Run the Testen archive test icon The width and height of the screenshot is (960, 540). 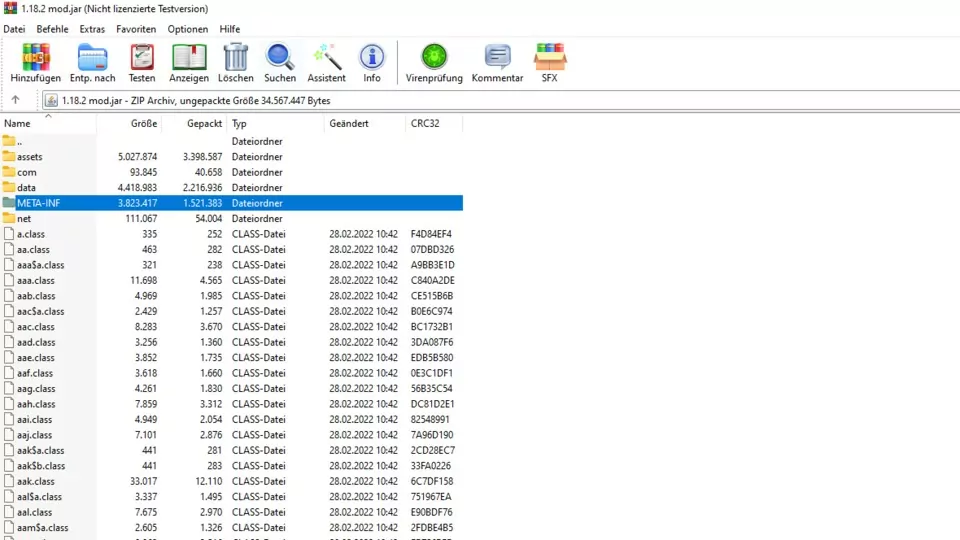click(142, 62)
